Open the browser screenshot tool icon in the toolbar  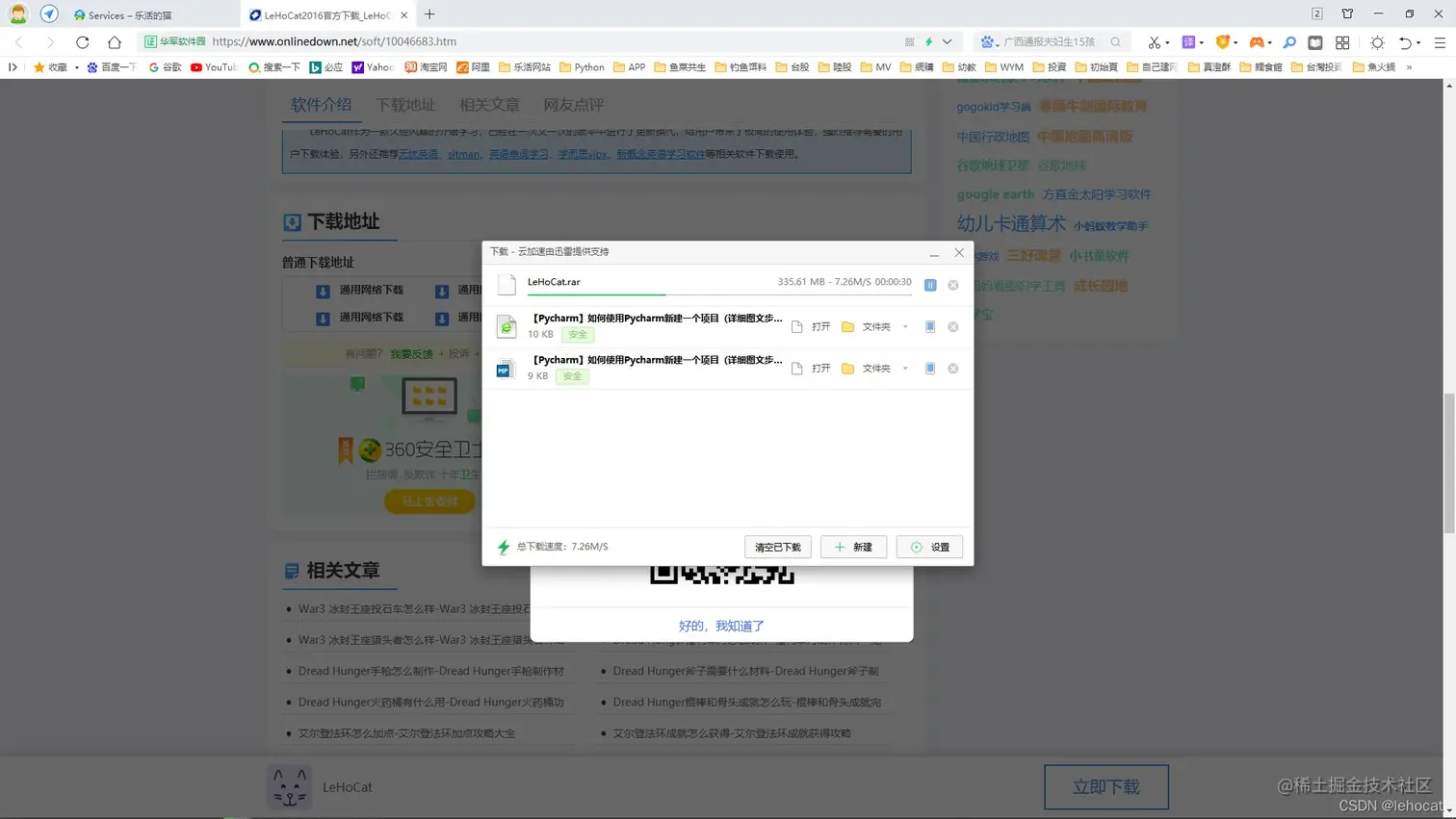[x=1156, y=42]
